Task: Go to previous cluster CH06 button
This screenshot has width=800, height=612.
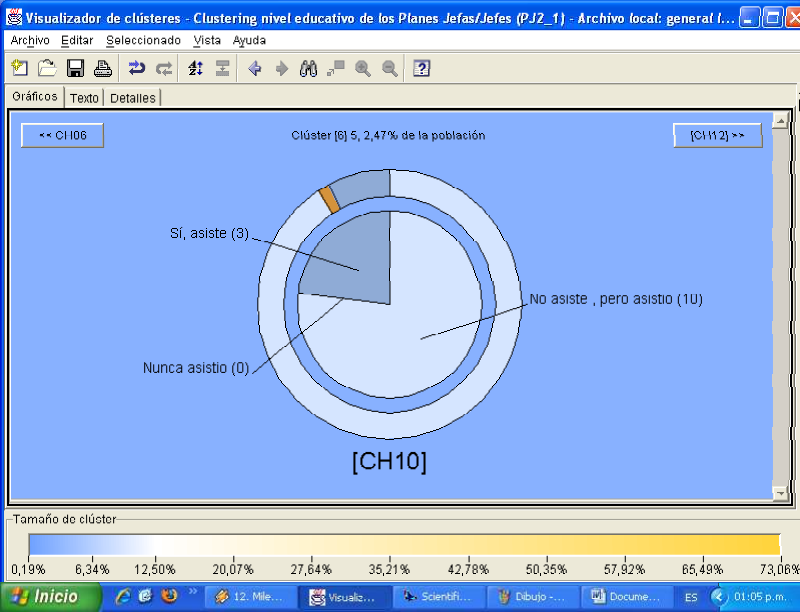Action: point(62,135)
